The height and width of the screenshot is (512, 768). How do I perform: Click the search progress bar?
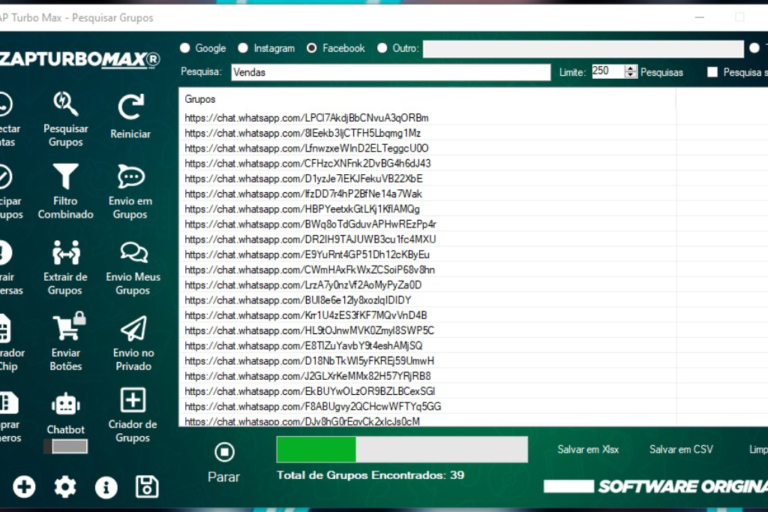pos(402,450)
